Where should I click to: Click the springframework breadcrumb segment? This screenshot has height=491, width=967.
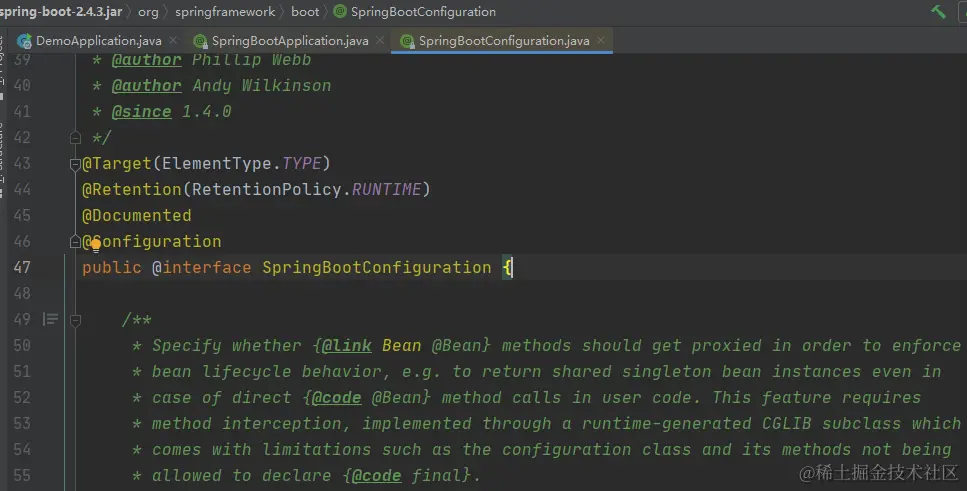click(225, 12)
